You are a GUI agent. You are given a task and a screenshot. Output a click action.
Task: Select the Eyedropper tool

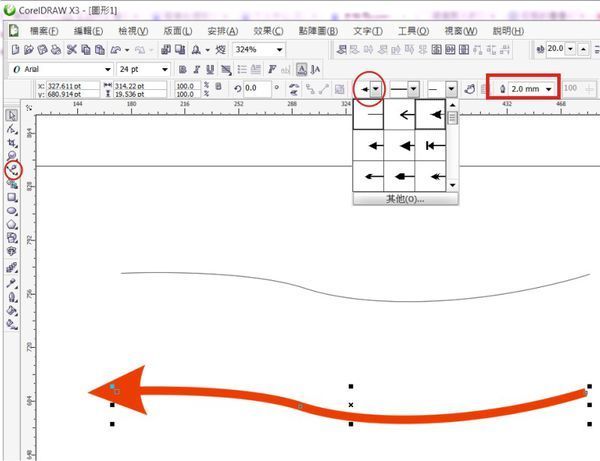click(12, 283)
